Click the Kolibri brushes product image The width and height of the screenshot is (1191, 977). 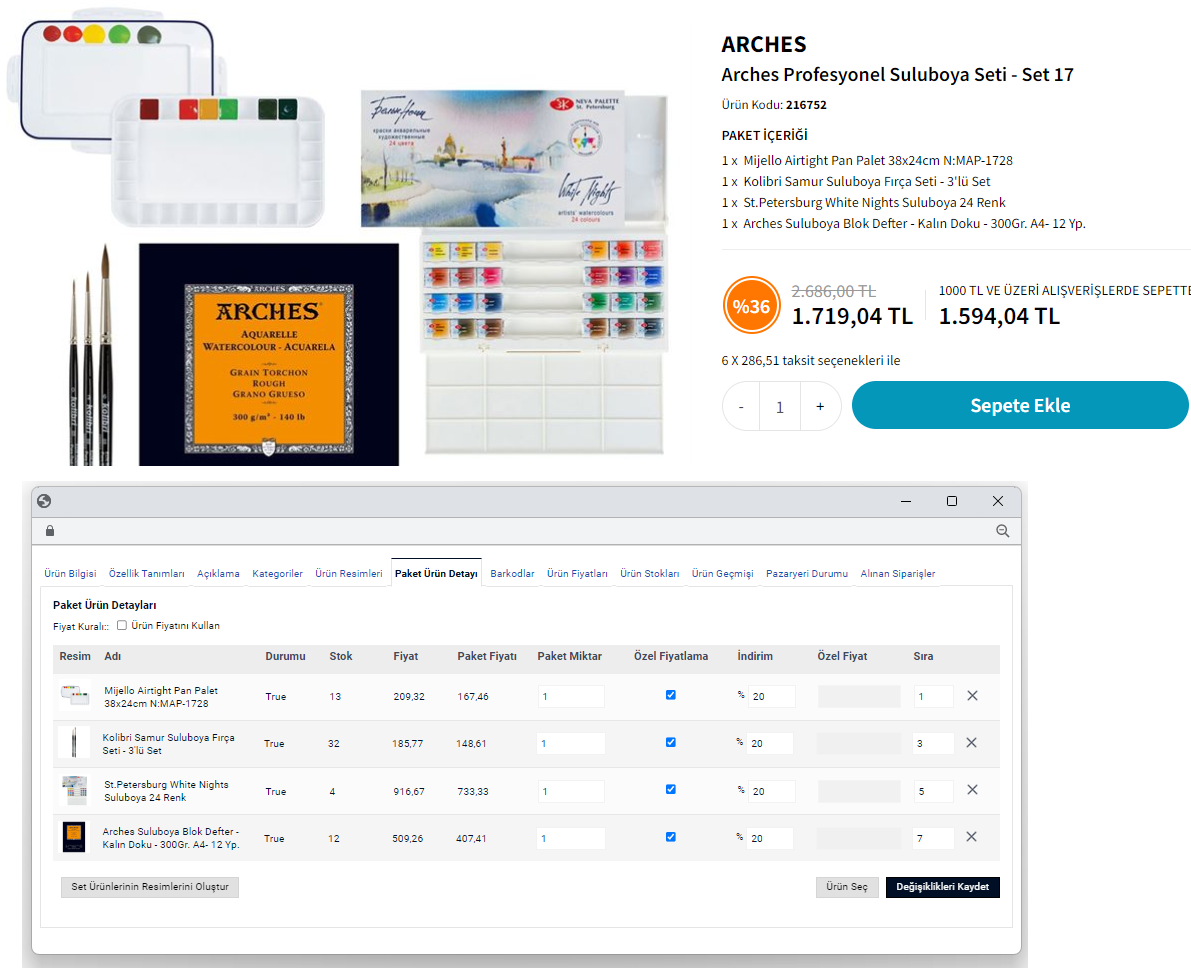point(91,354)
